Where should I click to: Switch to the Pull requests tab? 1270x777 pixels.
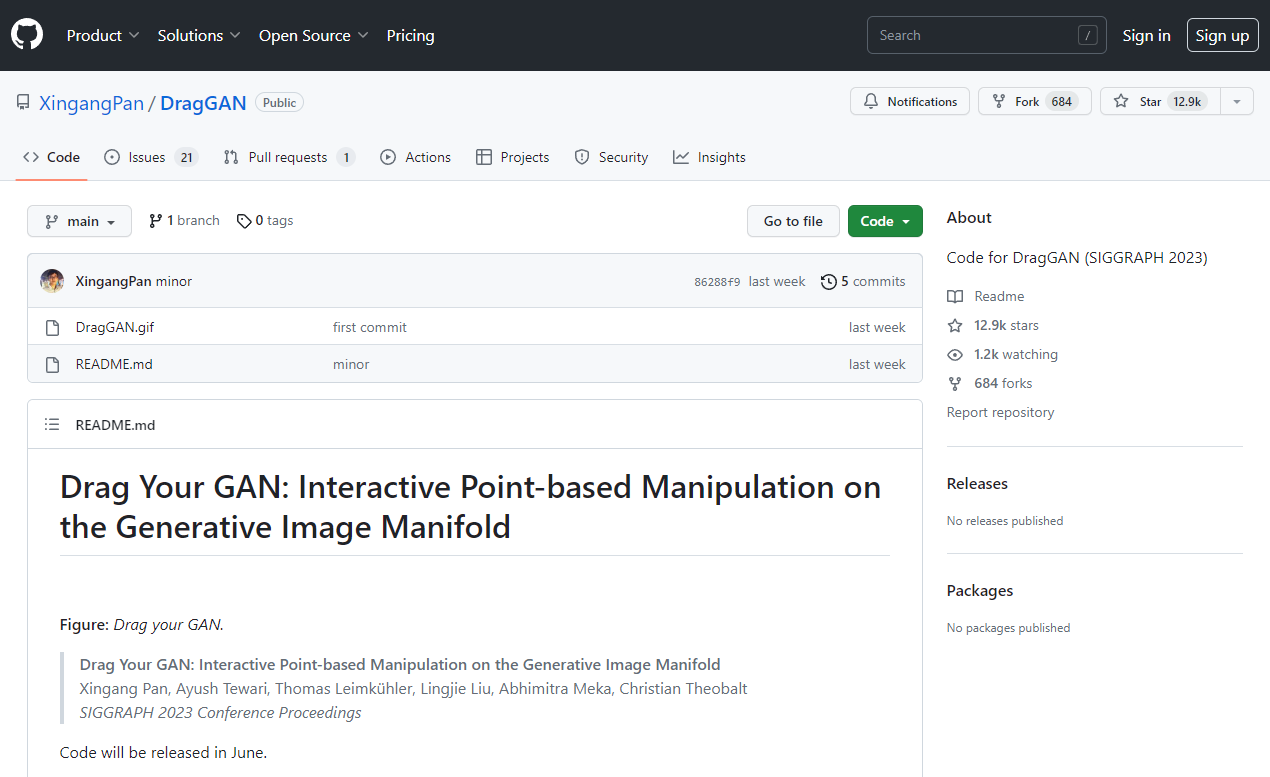289,157
